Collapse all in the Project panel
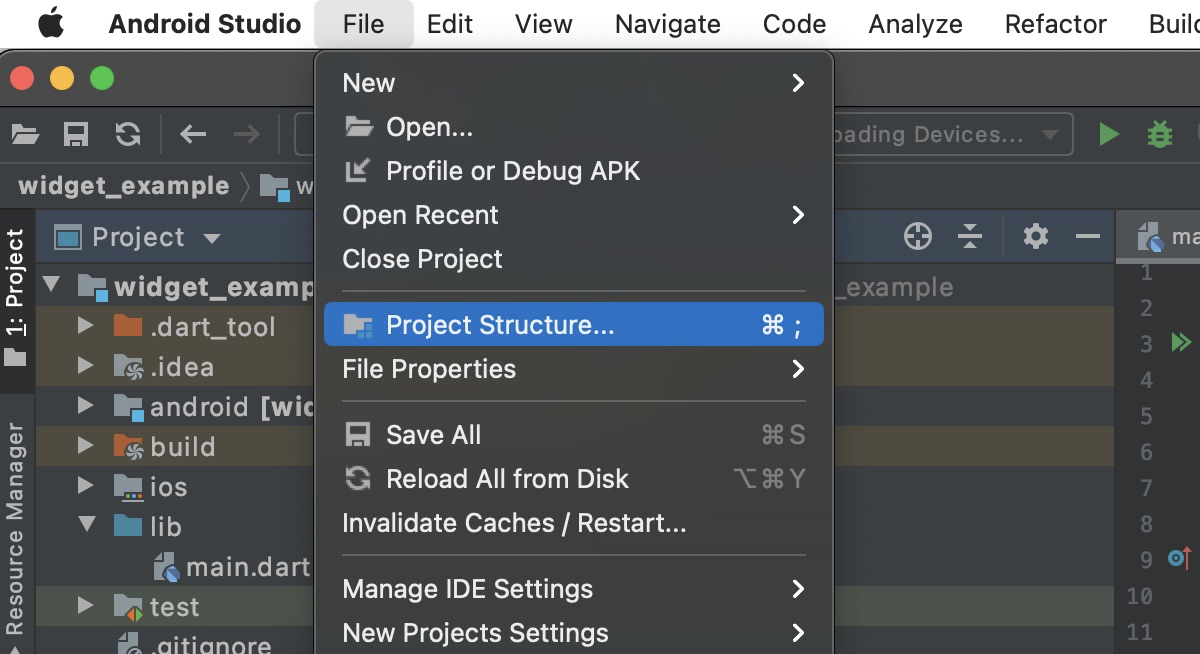 (969, 237)
